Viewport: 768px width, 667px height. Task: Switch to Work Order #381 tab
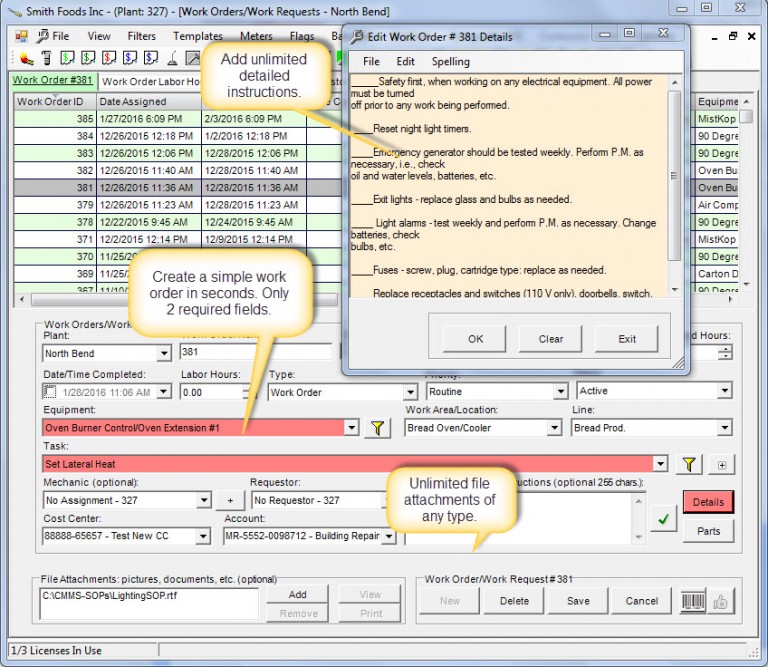pos(53,80)
